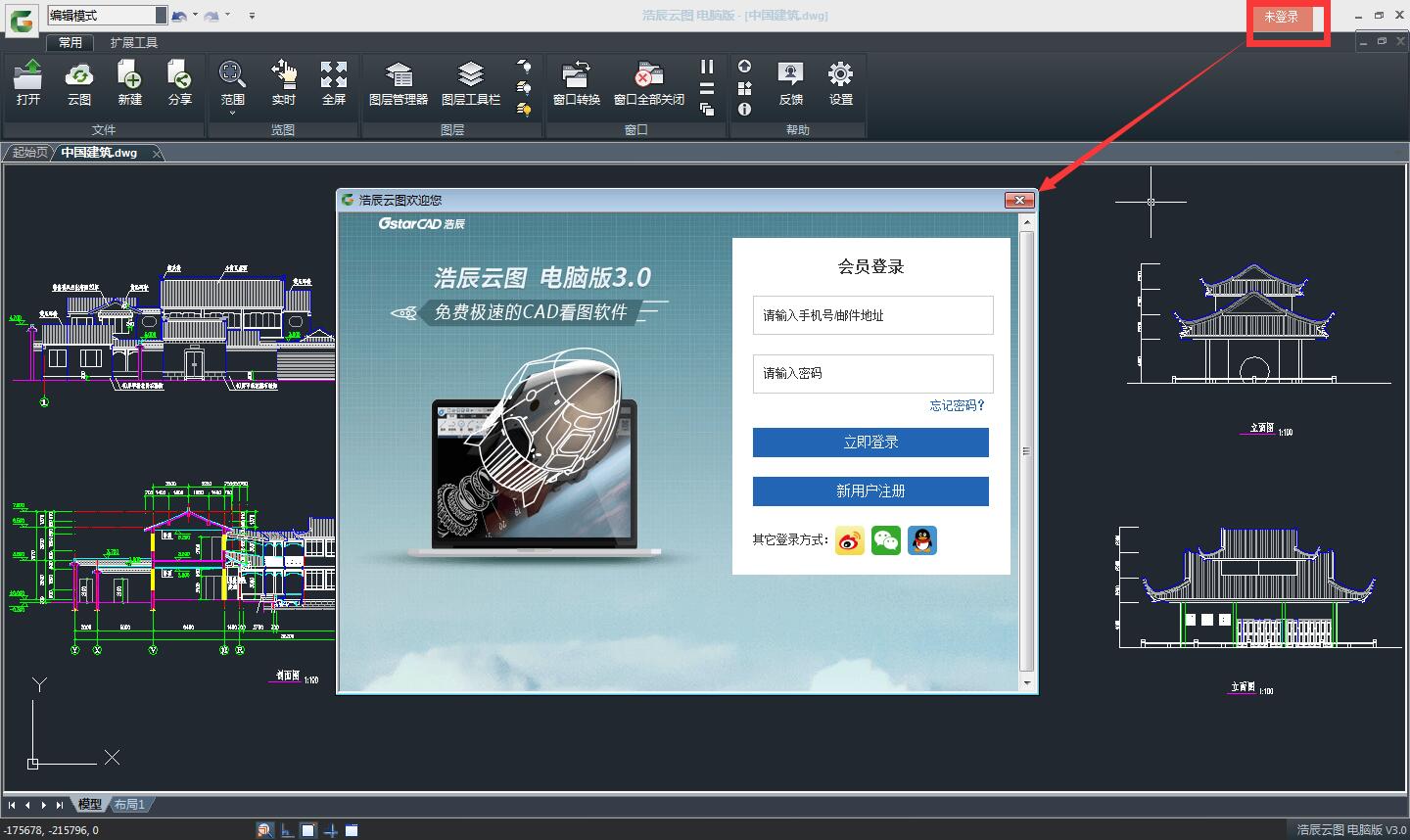The image size is (1410, 840).
Task: Sign in with the WeChat icon
Action: (886, 540)
